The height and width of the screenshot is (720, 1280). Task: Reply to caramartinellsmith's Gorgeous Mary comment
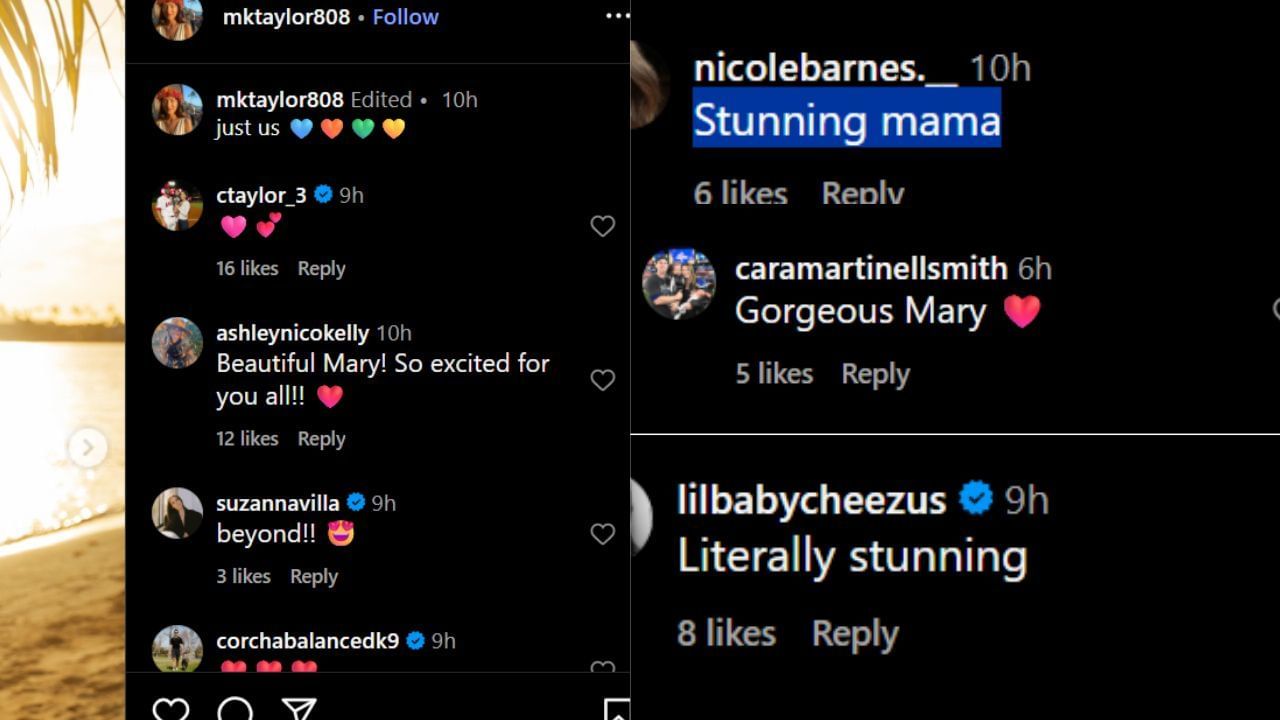click(x=875, y=374)
